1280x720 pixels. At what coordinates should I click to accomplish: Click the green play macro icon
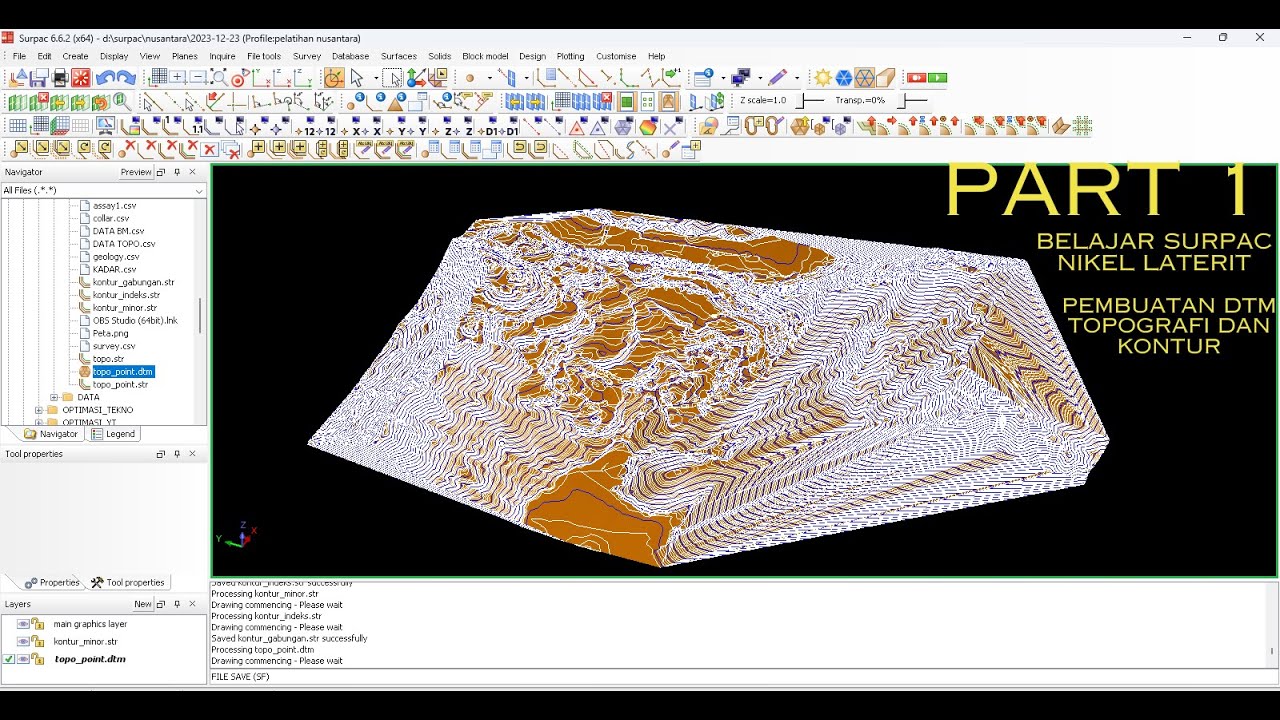click(x=937, y=77)
